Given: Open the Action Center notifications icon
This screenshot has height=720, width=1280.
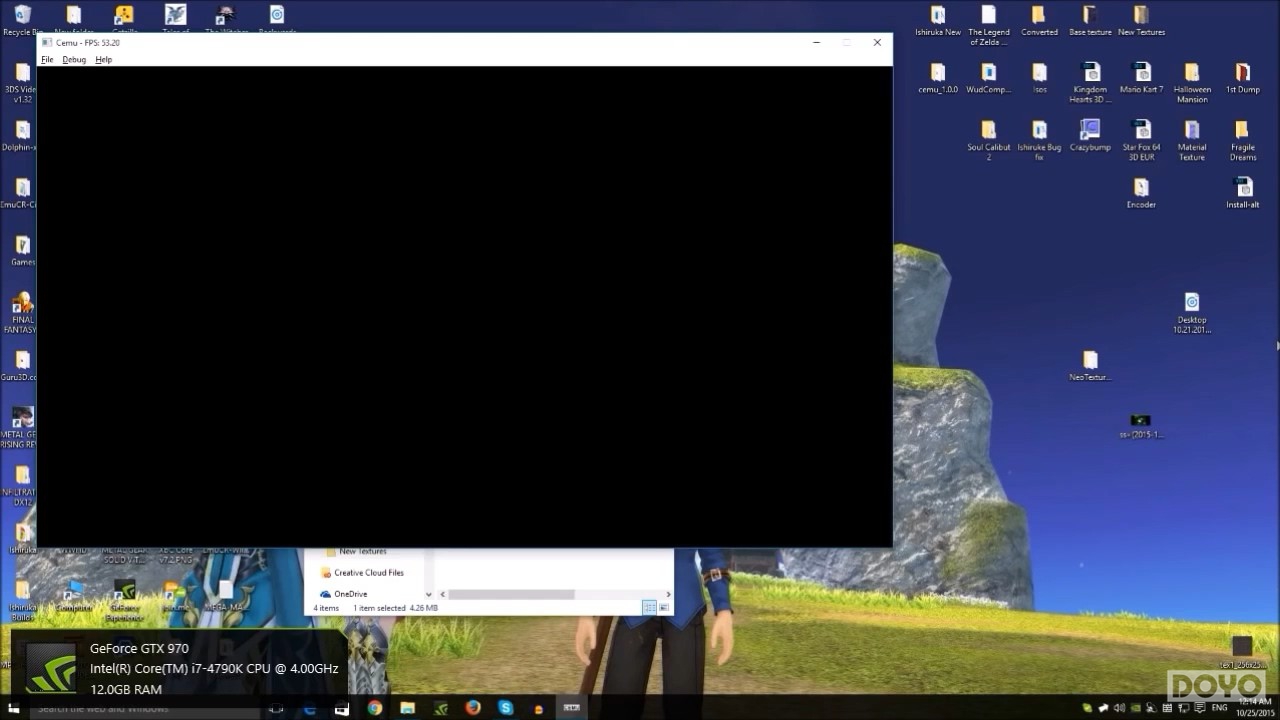Looking at the screenshot, I should point(1199,708).
